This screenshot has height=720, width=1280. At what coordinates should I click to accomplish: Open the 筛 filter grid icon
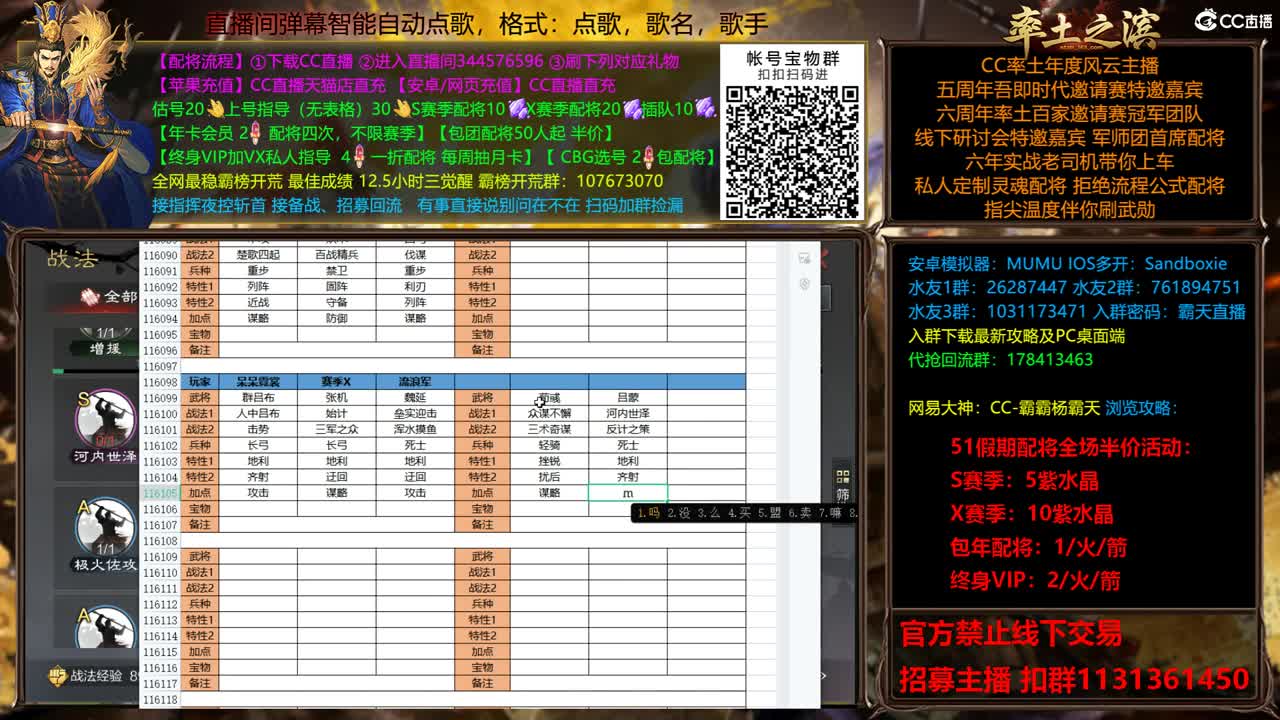[x=843, y=477]
